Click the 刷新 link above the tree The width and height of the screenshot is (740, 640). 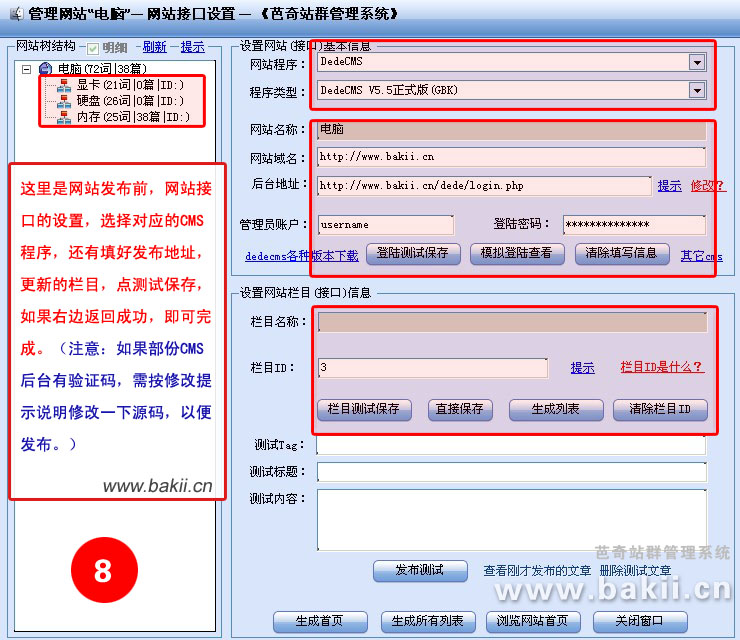click(x=154, y=47)
